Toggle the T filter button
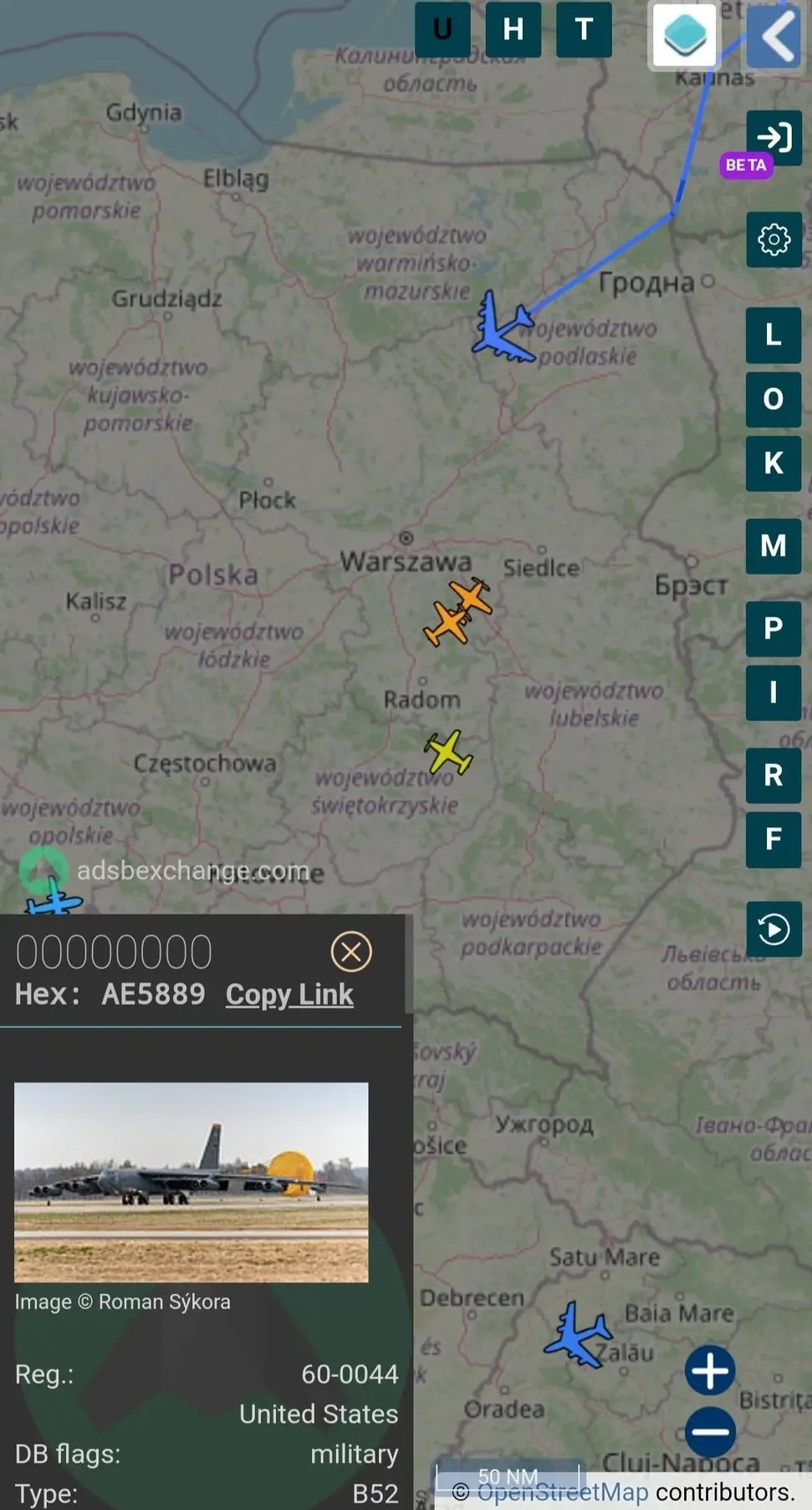 585,29
